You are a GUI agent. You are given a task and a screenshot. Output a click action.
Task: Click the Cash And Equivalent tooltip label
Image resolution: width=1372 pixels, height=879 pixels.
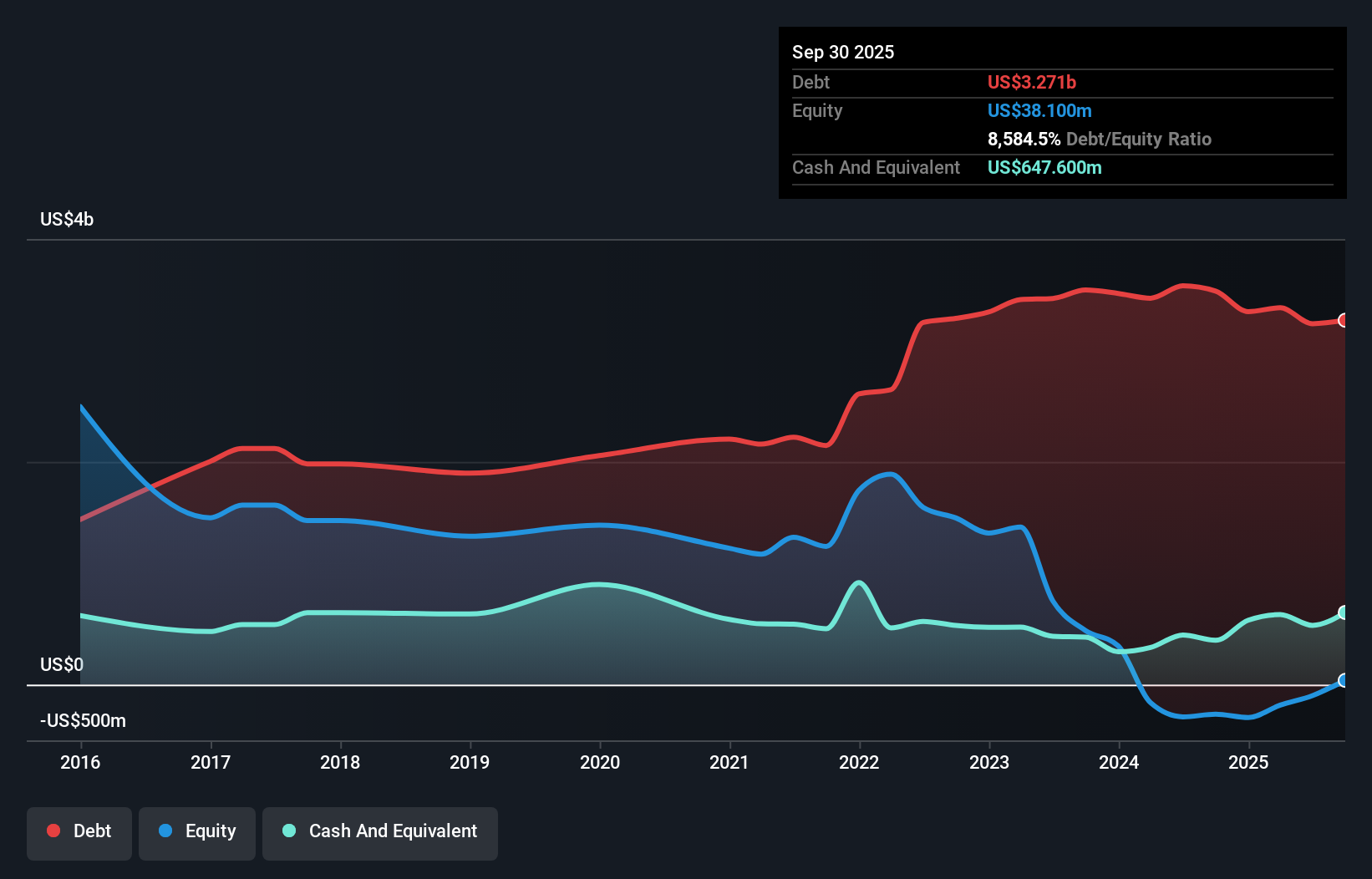click(x=876, y=167)
